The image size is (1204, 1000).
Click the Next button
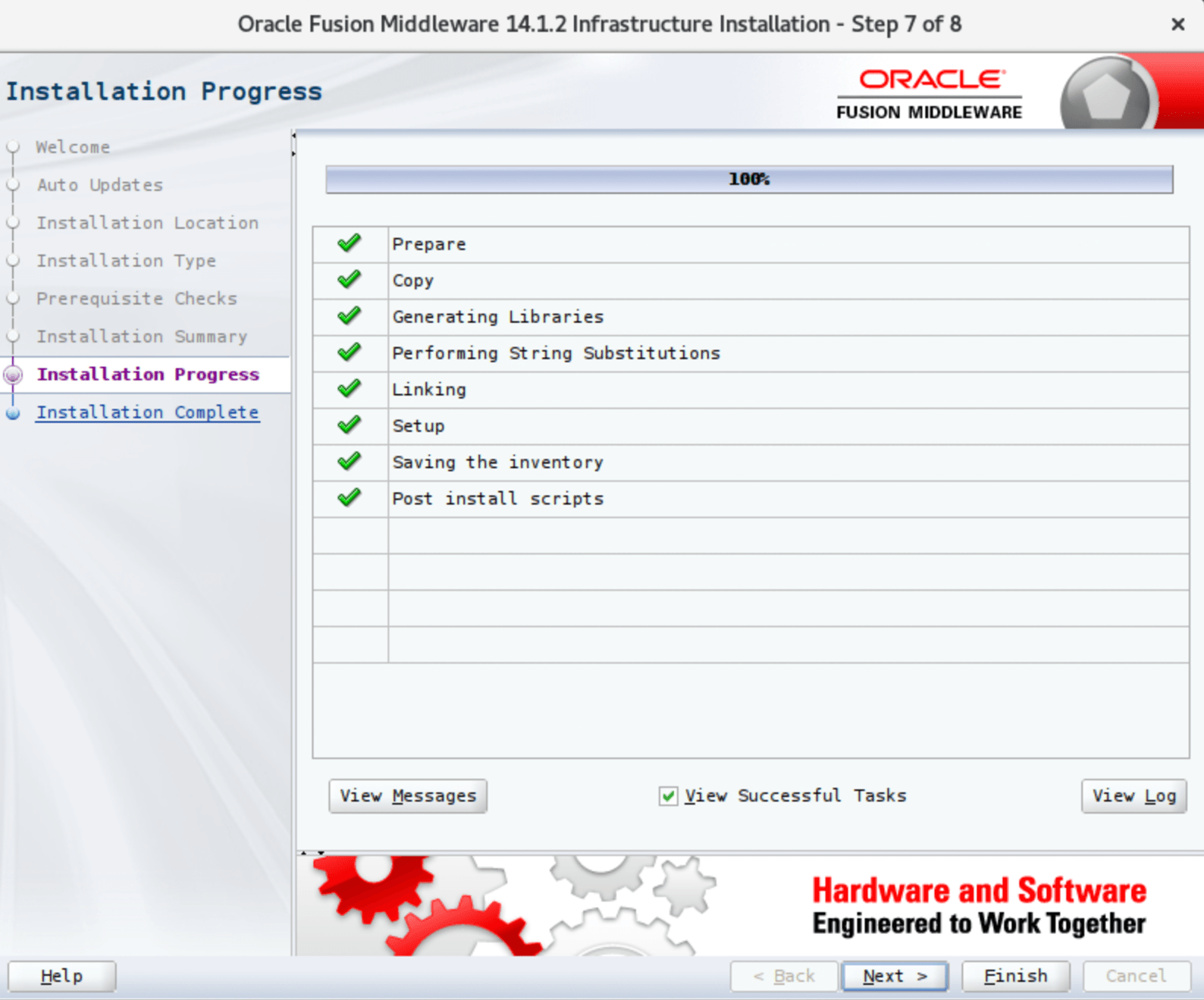click(x=895, y=976)
